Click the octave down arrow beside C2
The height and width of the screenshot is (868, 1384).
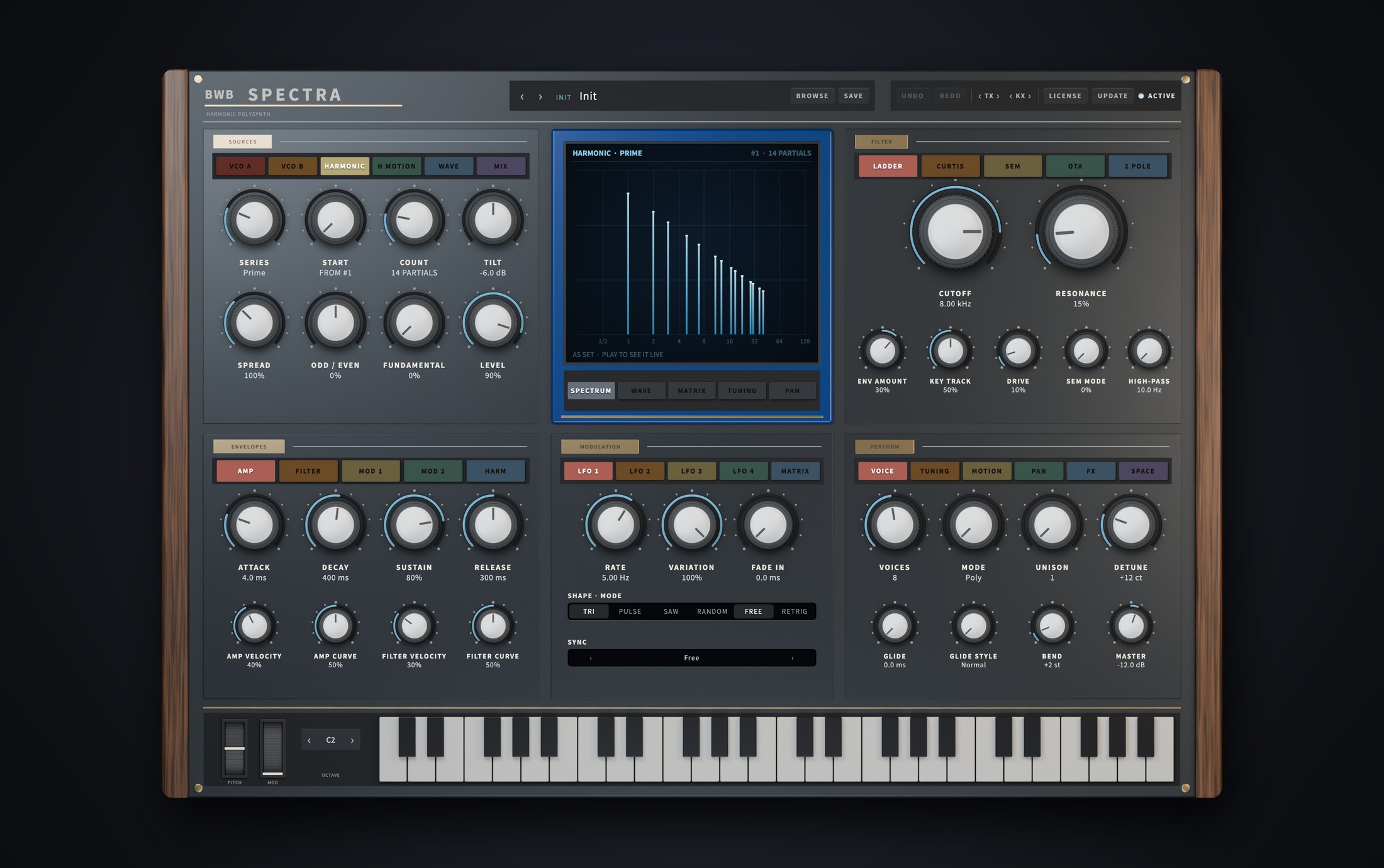[x=309, y=740]
